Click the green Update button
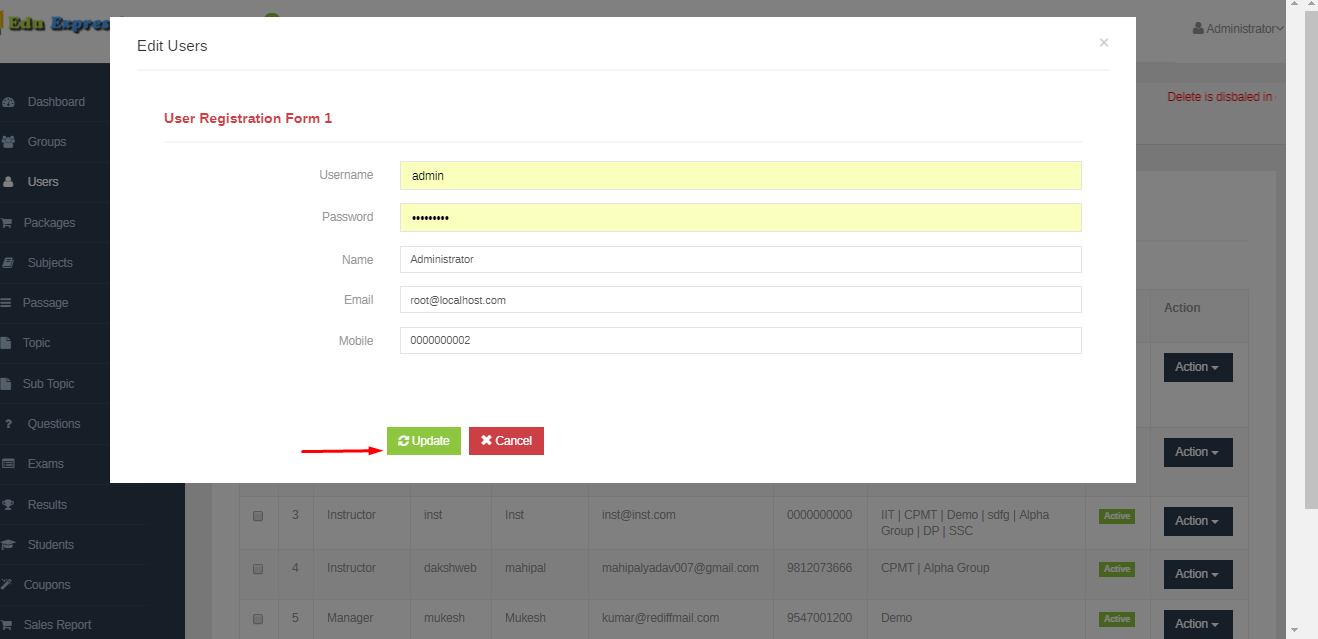The width and height of the screenshot is (1318, 639). click(x=424, y=441)
